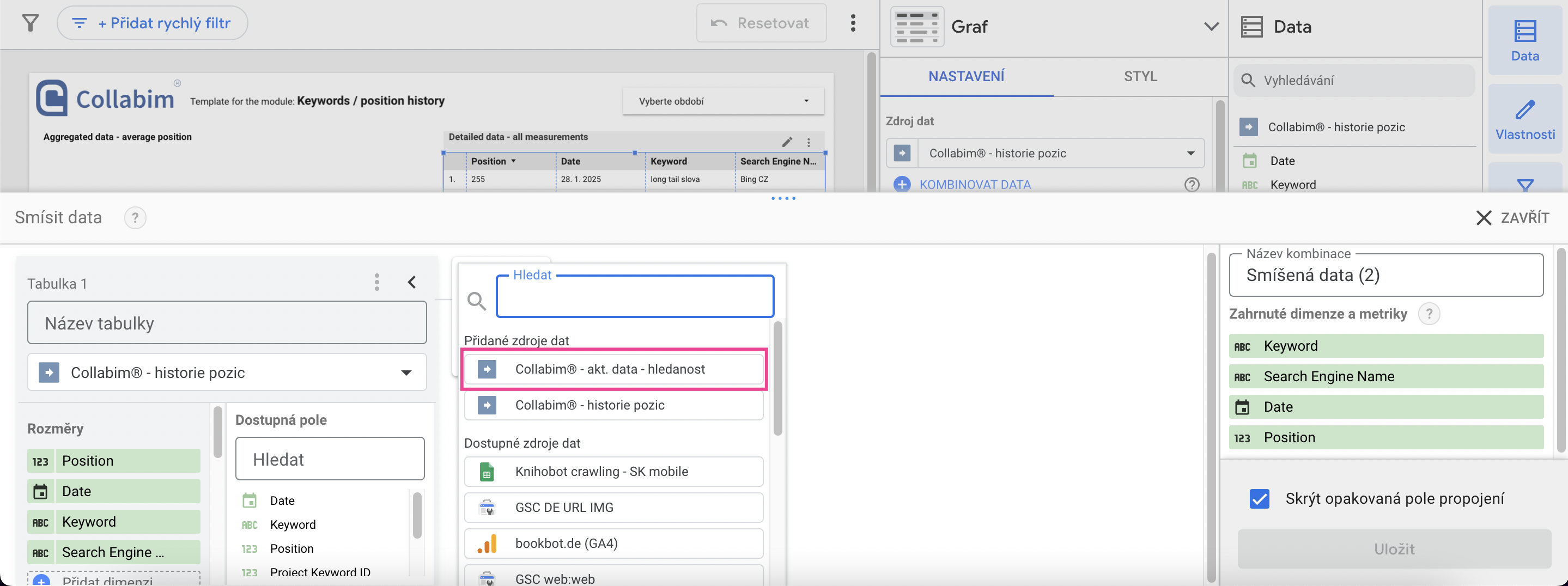Click the Hledat search box in source picker

634,296
